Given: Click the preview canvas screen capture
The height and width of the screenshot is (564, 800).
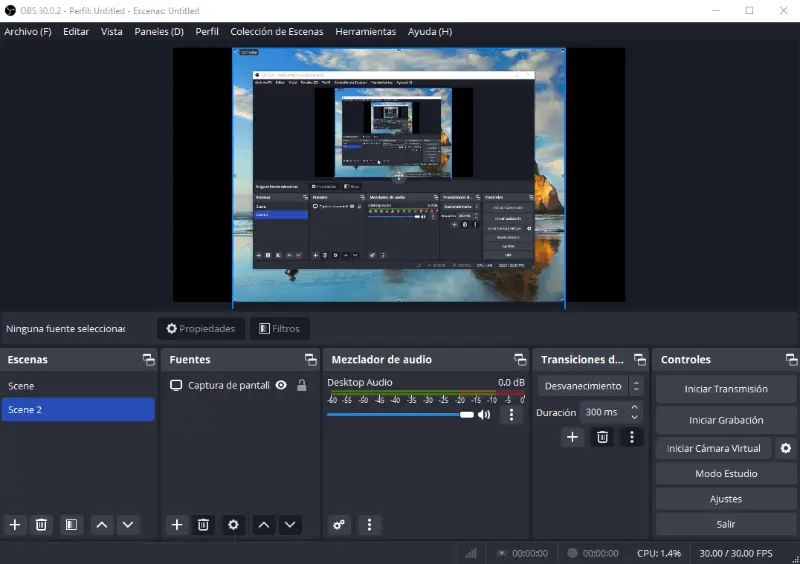Looking at the screenshot, I should (x=399, y=175).
